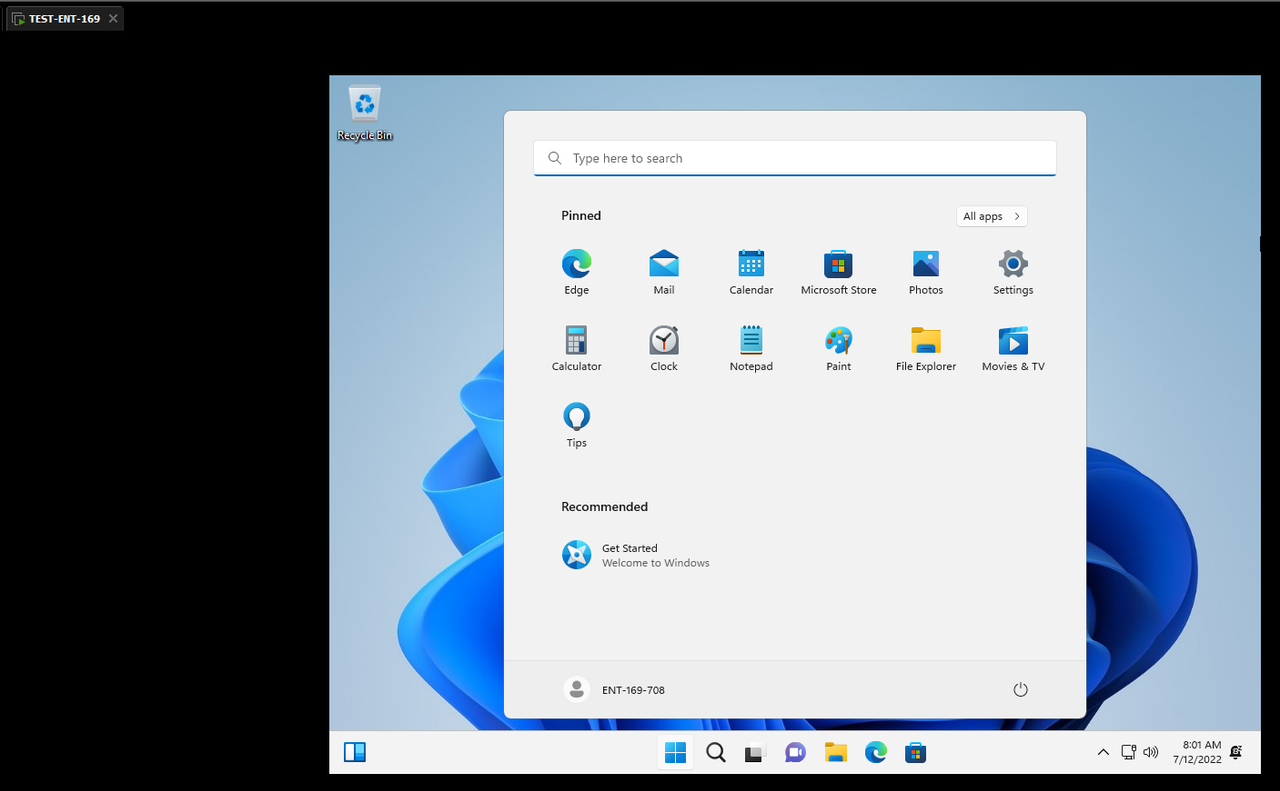Open File Explorer from the pinned apps
The width and height of the screenshot is (1280, 791).
point(926,348)
